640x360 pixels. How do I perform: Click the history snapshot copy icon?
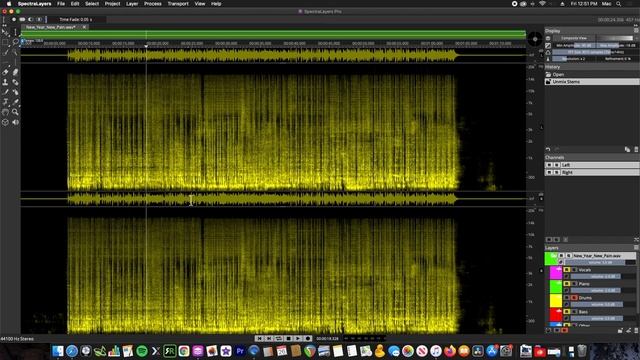coord(627,149)
